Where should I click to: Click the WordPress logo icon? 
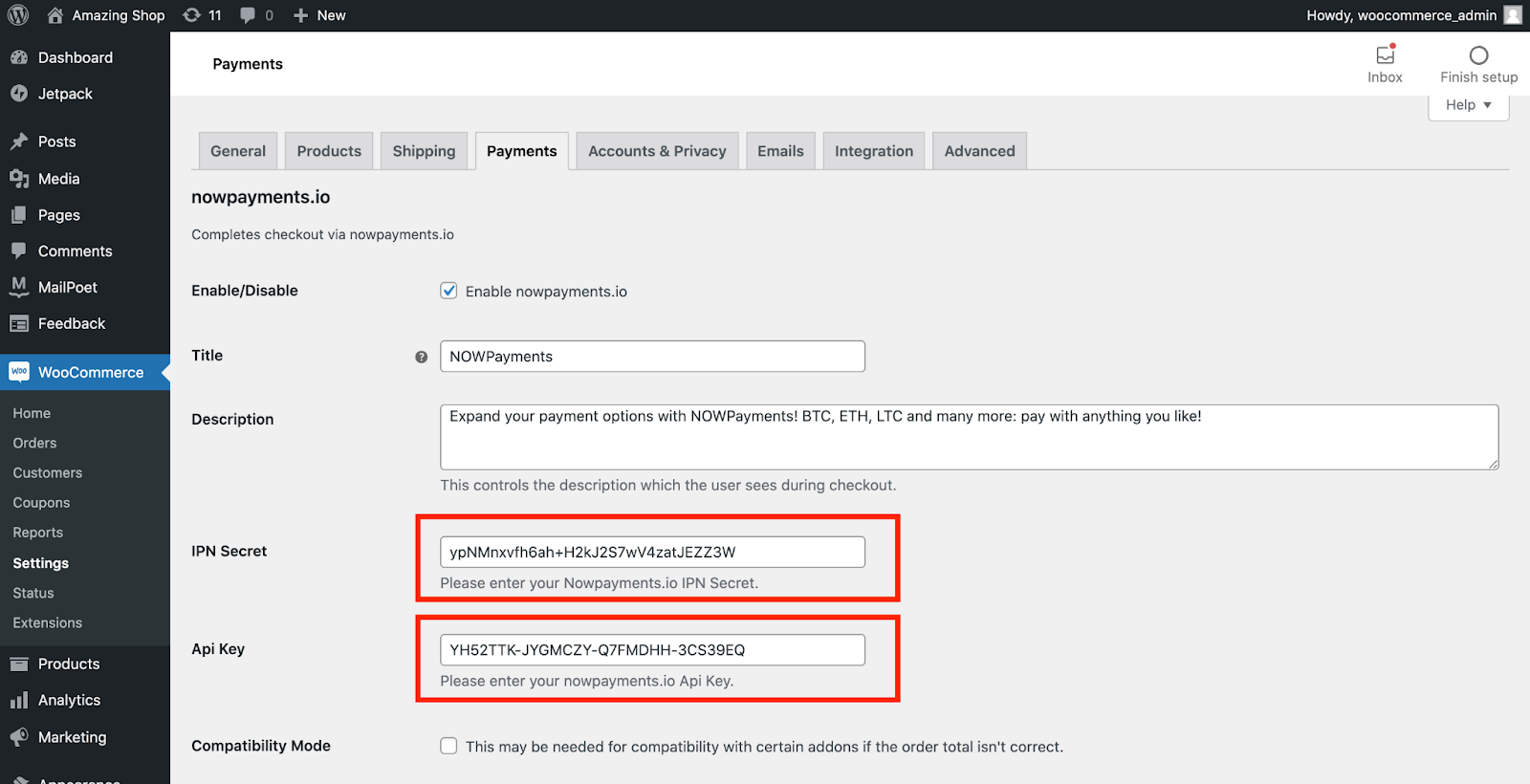pos(18,15)
